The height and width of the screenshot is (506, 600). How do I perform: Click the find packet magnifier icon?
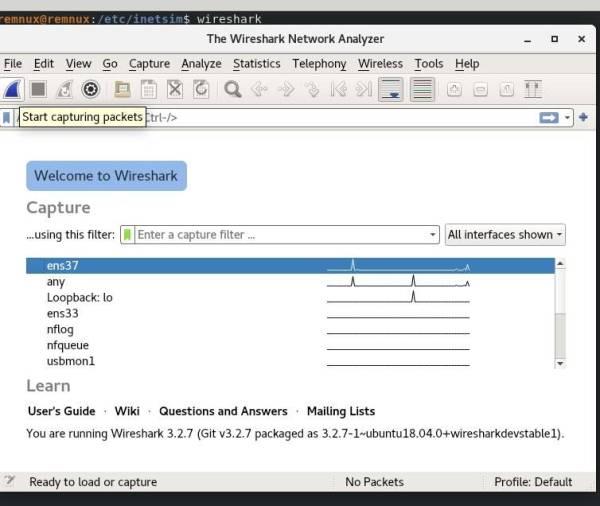point(232,90)
